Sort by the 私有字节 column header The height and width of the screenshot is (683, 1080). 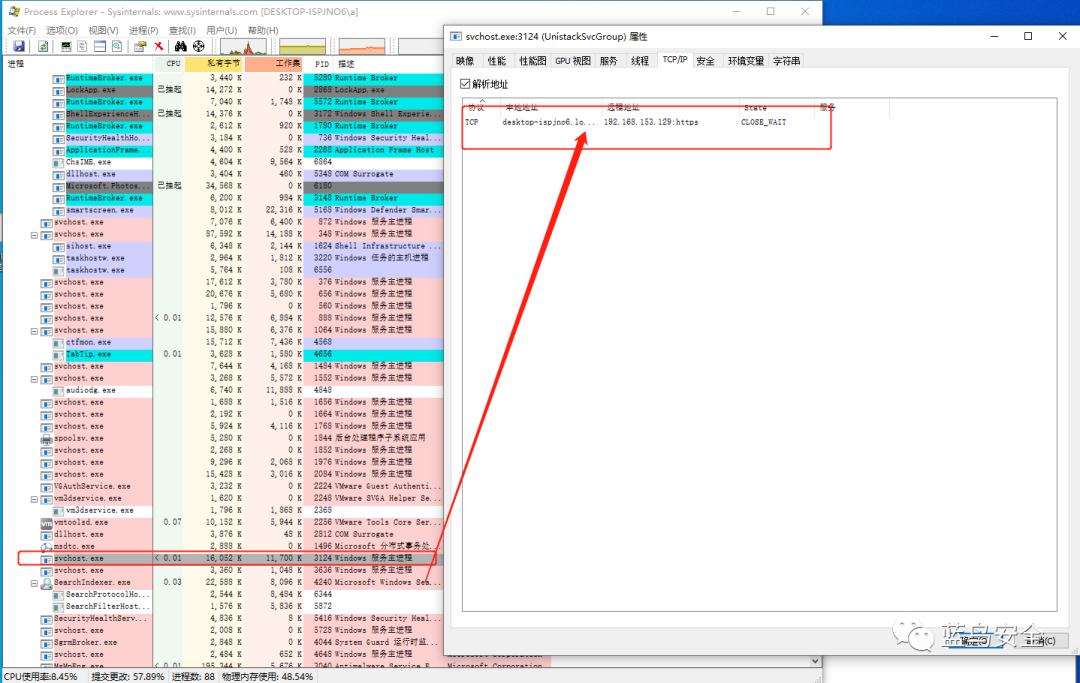[214, 63]
